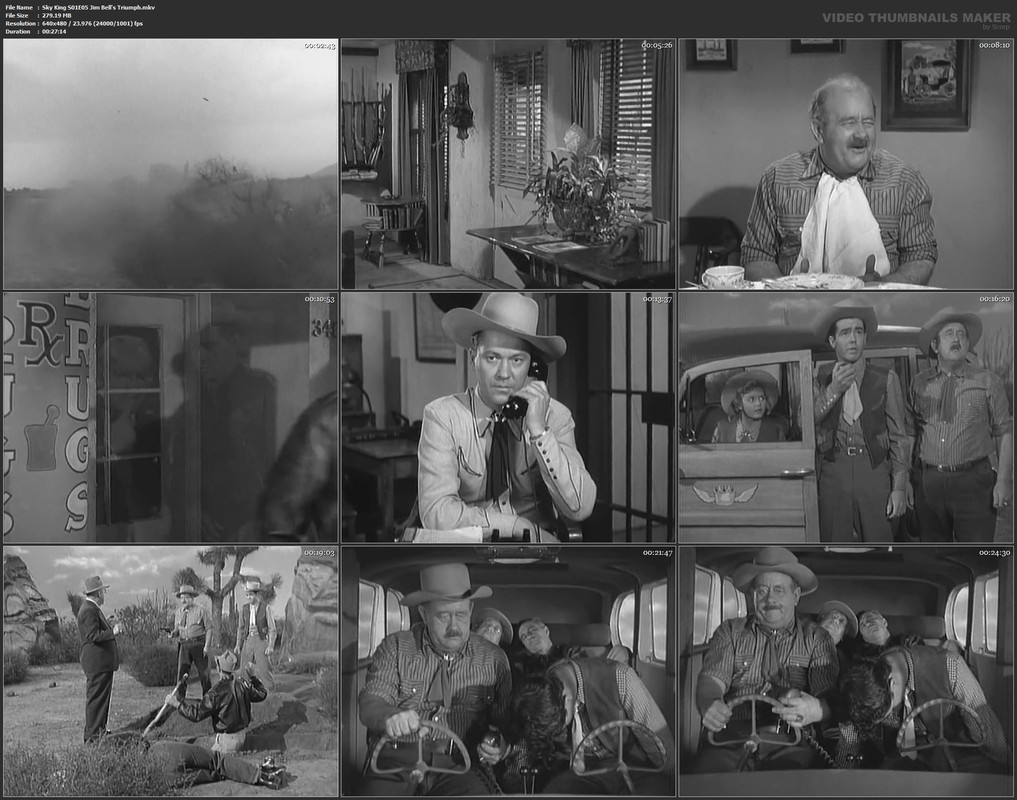
Task: Click the file name 'Sky King S01E05 Jim Bell's Triumph.mkv'
Action: pyautogui.click(x=99, y=7)
